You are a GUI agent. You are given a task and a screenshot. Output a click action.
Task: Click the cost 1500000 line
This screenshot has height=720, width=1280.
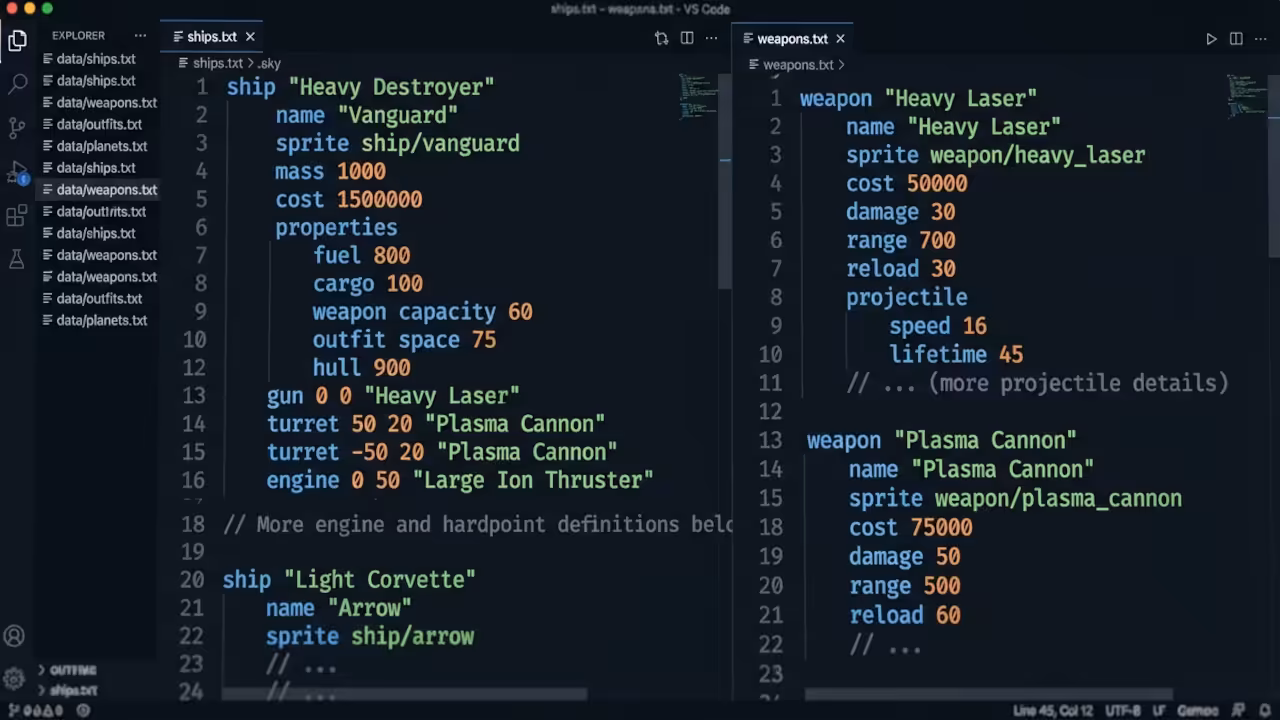(x=348, y=199)
